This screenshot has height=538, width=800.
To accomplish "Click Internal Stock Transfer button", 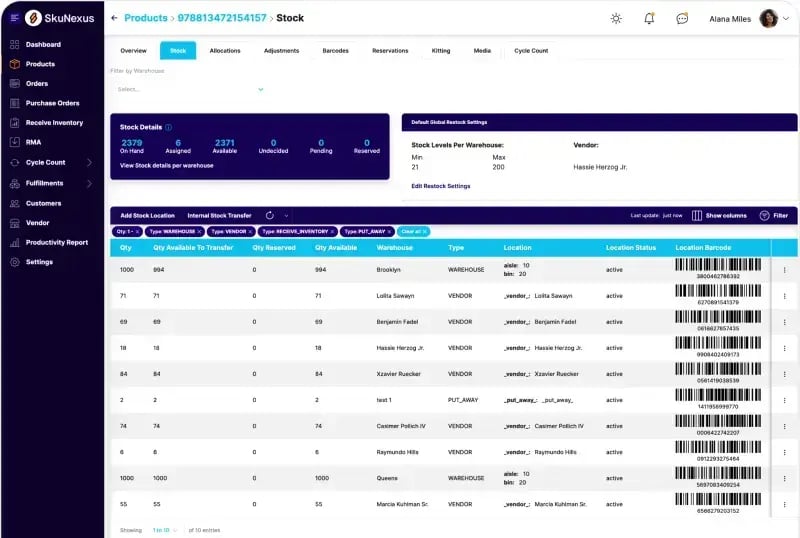I will (219, 215).
